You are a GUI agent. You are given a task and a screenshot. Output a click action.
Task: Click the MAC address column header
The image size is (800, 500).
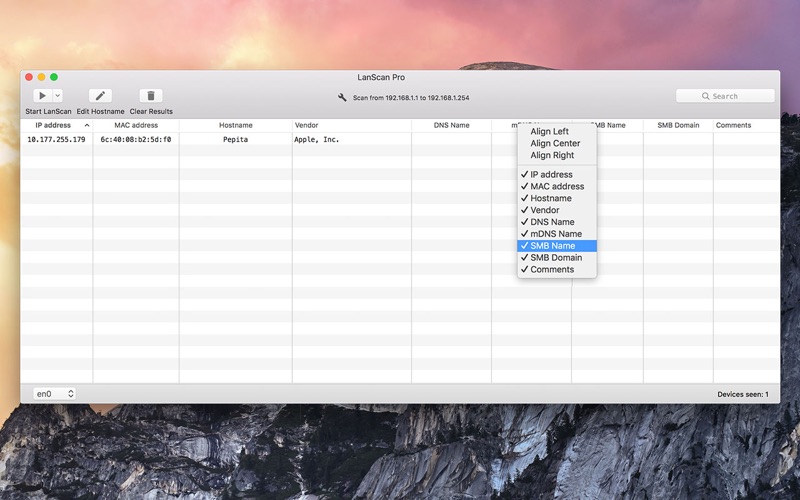tap(135, 126)
